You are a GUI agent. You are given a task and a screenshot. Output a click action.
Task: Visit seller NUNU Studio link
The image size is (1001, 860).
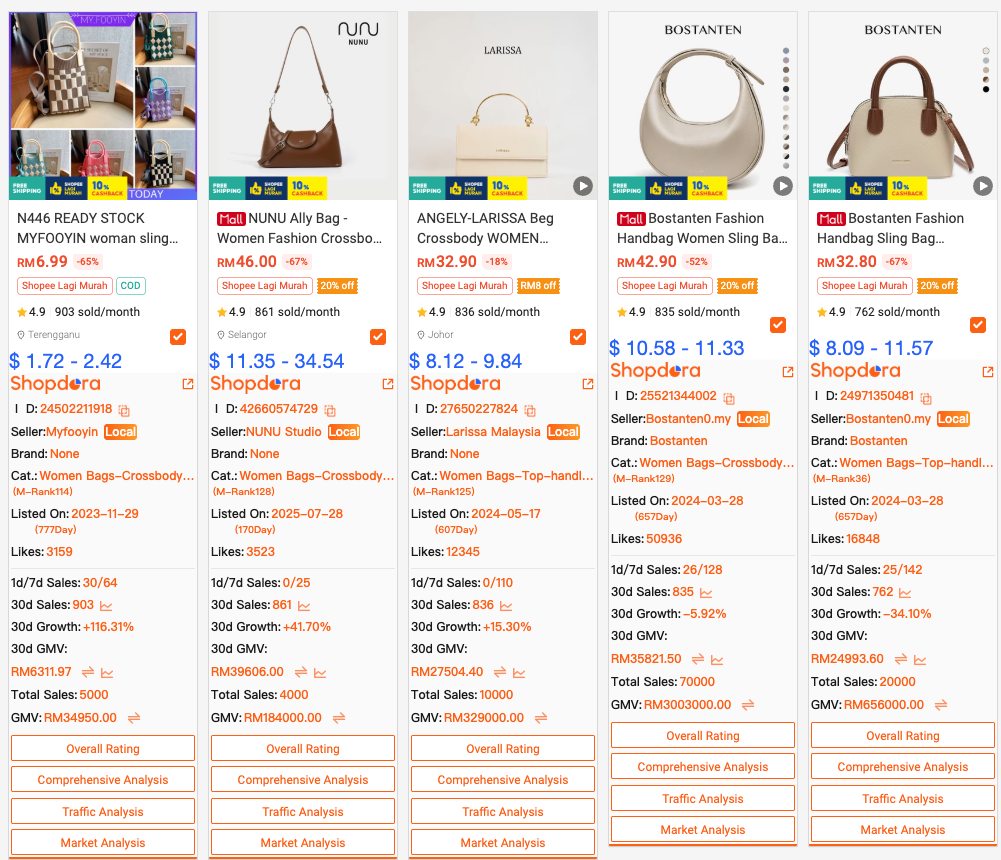[x=283, y=432]
